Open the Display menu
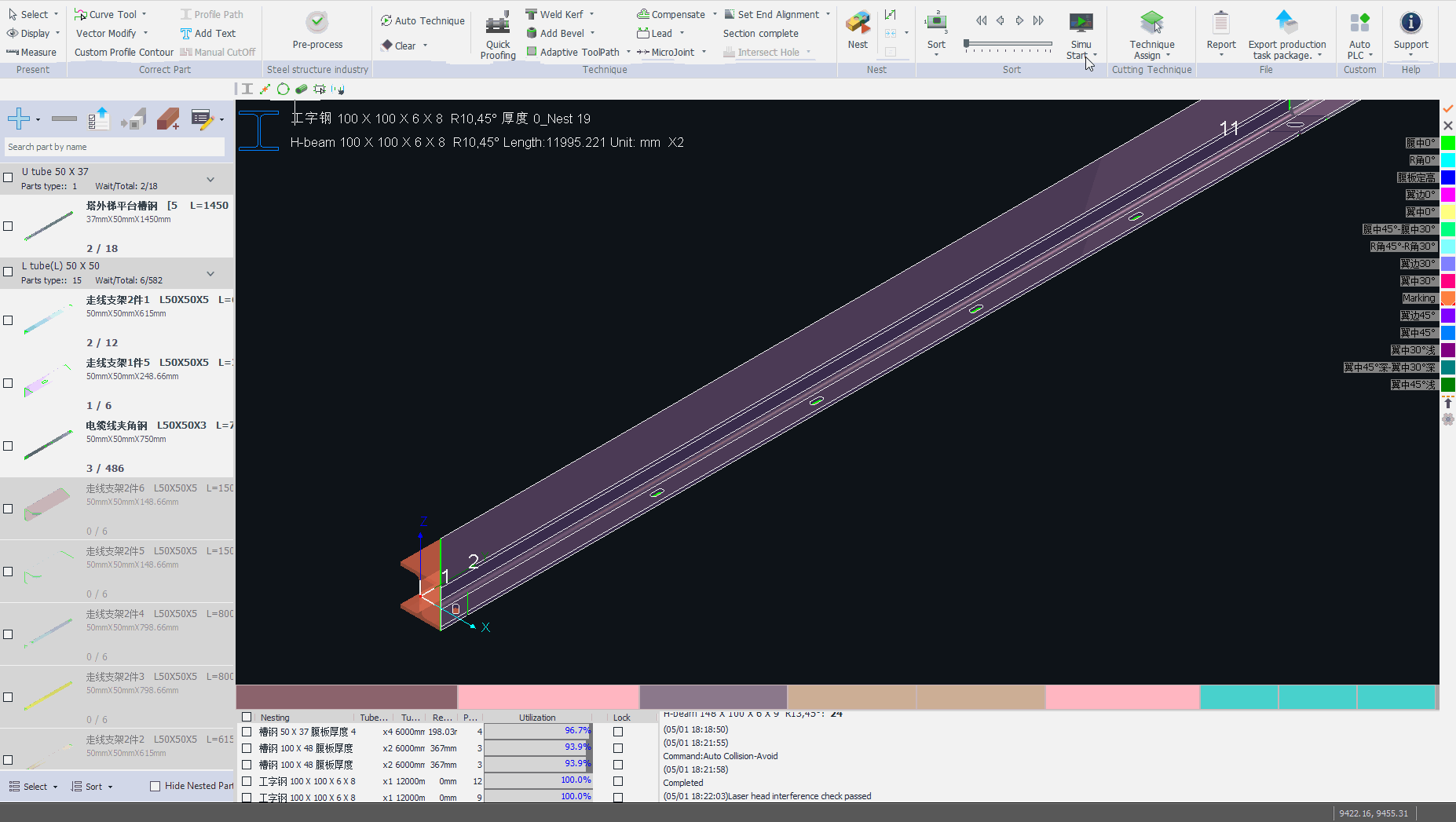The height and width of the screenshot is (822, 1456). pyautogui.click(x=33, y=33)
